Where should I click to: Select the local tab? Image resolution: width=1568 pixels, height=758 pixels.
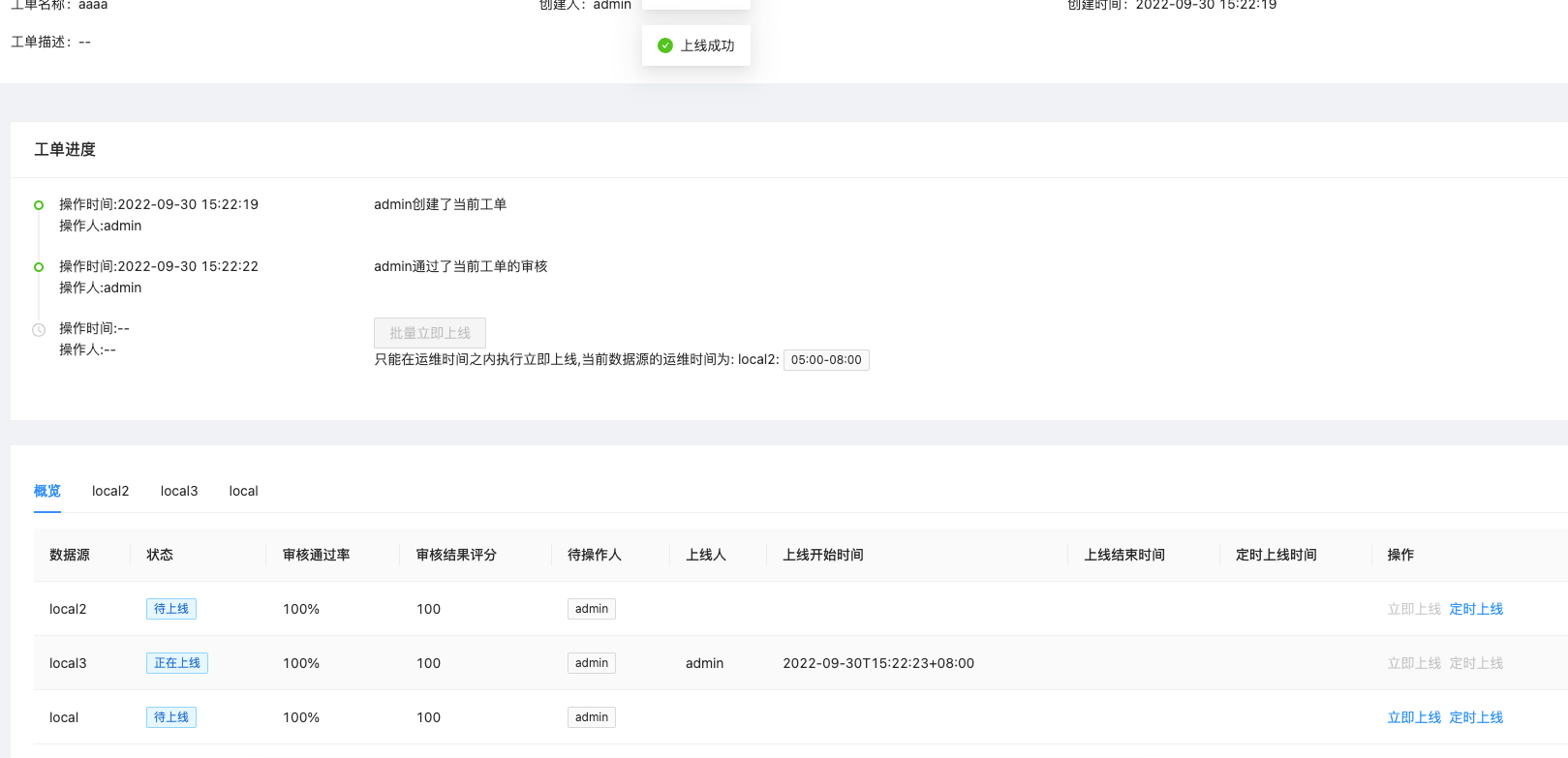244,491
